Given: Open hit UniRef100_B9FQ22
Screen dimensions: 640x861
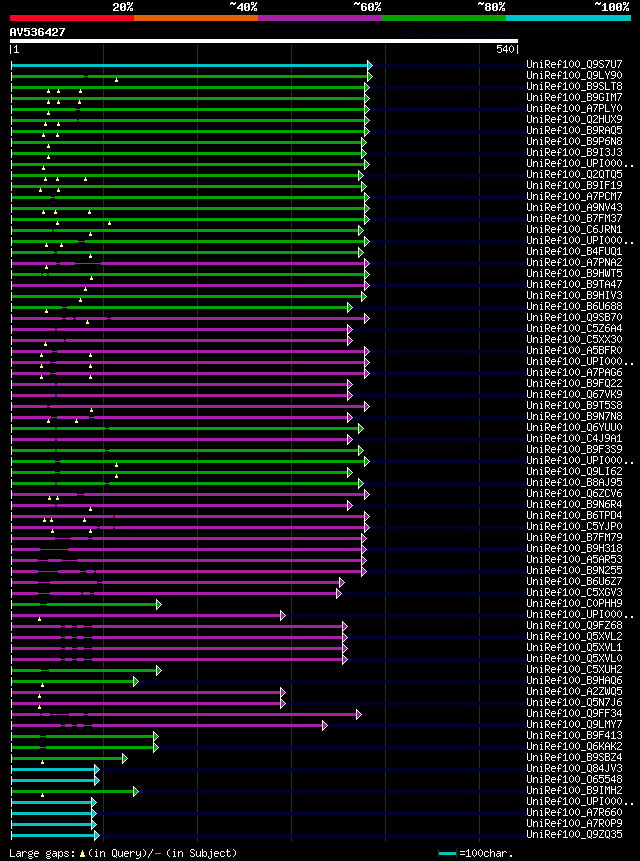Looking at the screenshot, I should [x=575, y=383].
